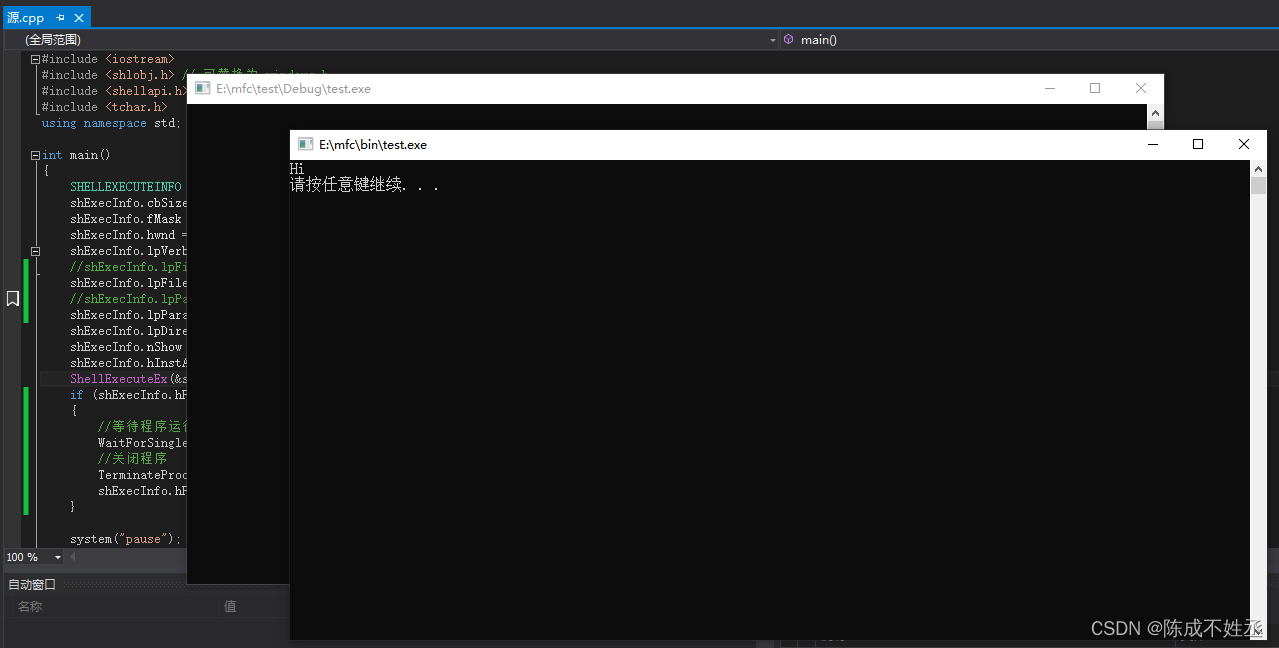The height and width of the screenshot is (648, 1279).
Task: Collapse outline marker at shExecInfo.lpVerb line
Action: click(x=35, y=251)
